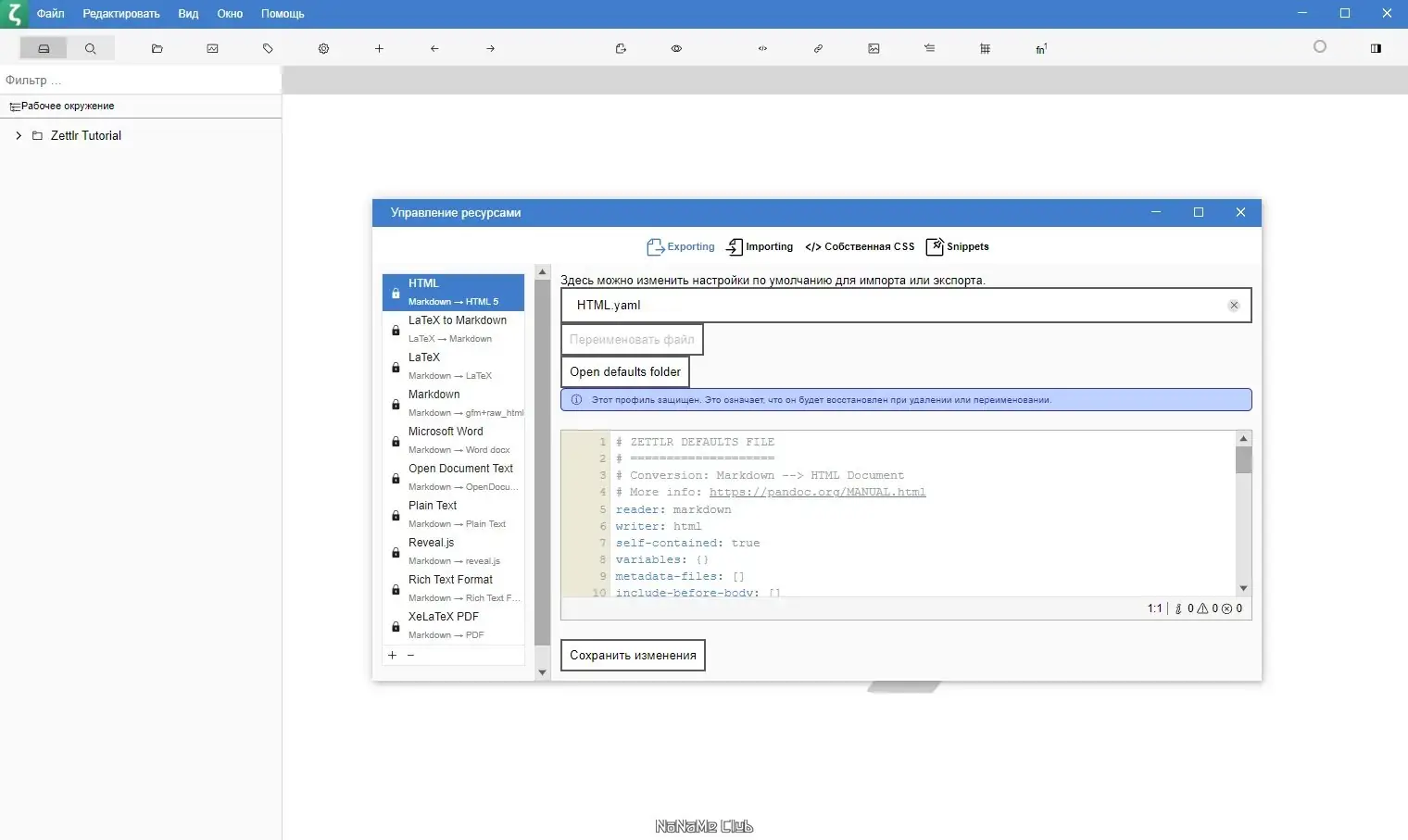Insert a task list with the list icon

929,48
